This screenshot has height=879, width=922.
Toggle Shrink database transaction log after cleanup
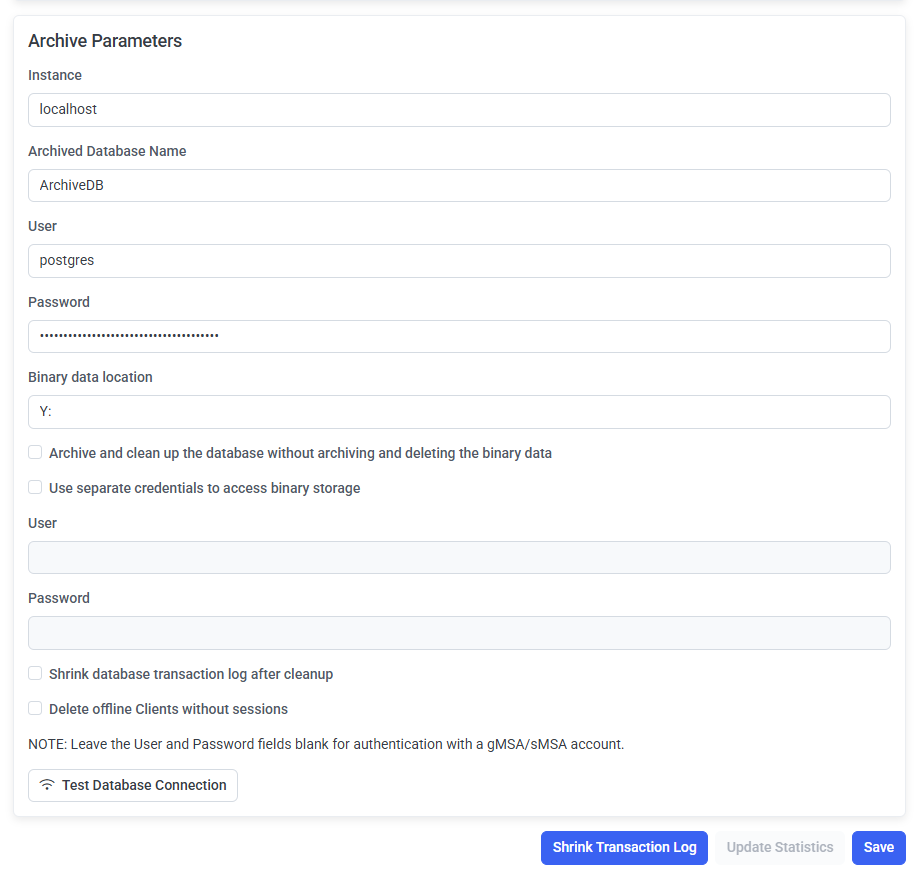tap(35, 674)
